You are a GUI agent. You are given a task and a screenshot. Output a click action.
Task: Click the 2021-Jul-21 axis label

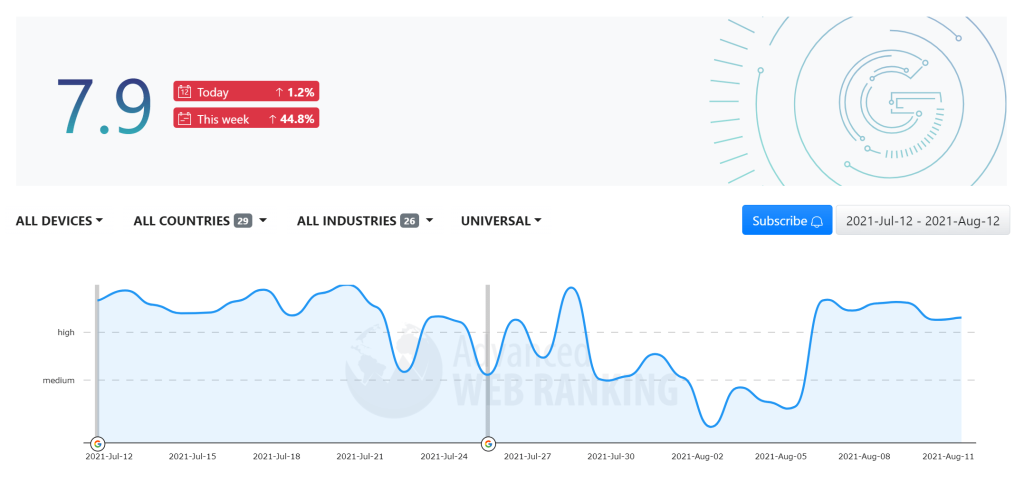coord(360,456)
